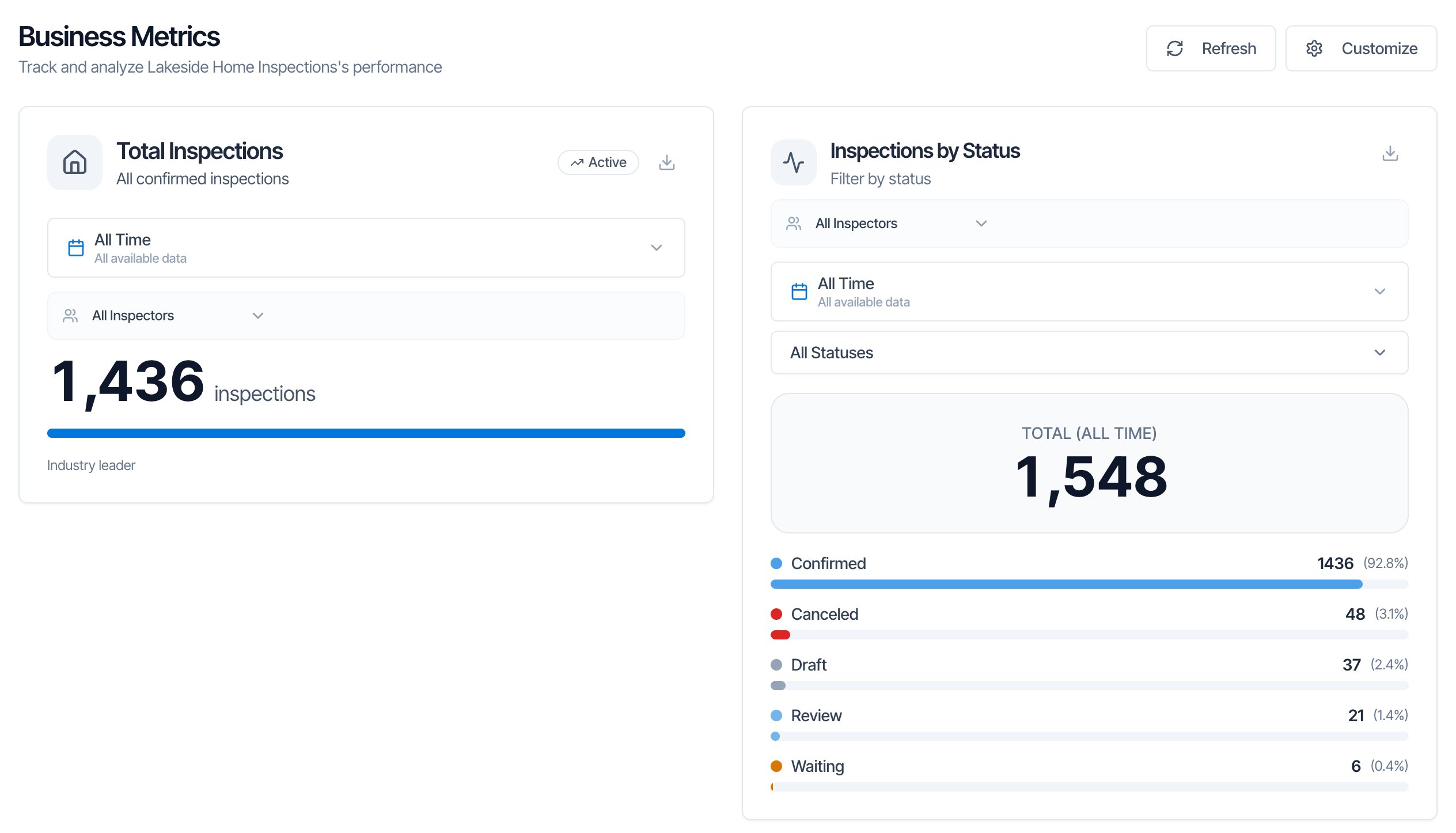
Task: Click the Active trend badge
Action: [x=598, y=162]
